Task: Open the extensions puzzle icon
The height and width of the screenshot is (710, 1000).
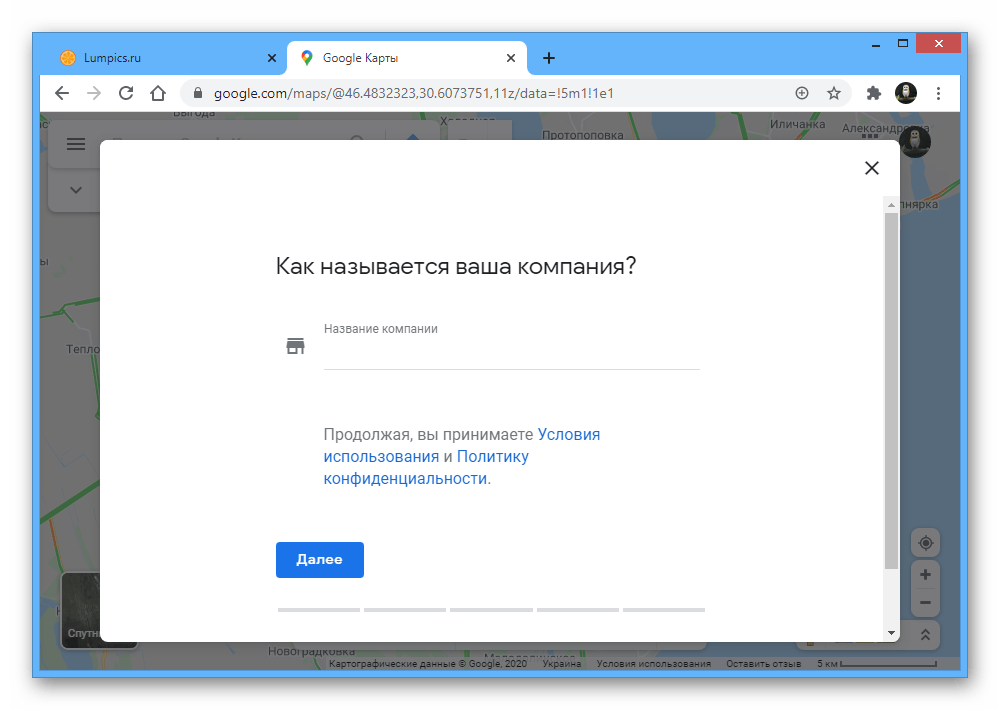Action: (873, 93)
